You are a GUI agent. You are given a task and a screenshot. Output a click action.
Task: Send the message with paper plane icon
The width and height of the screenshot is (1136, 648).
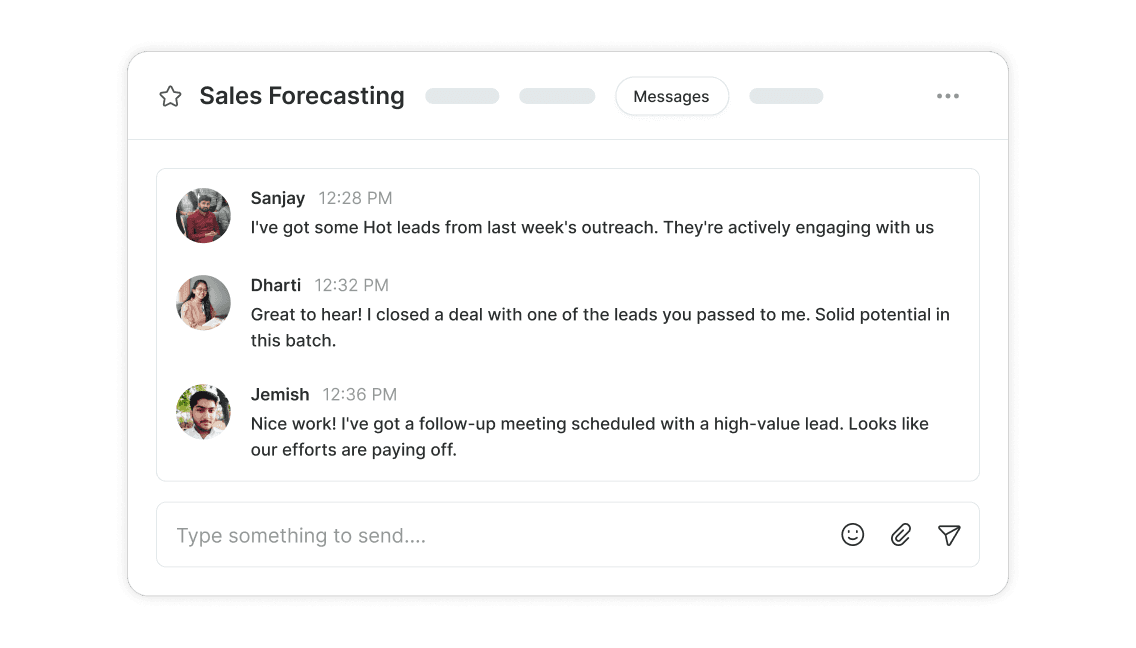(949, 535)
